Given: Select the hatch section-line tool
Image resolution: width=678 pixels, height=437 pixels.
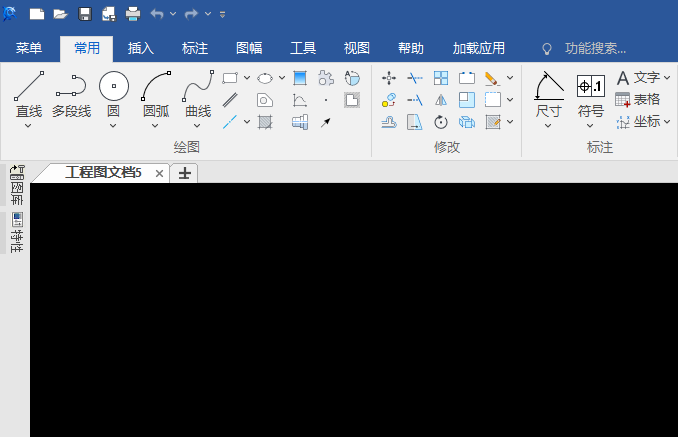Looking at the screenshot, I should (265, 122).
